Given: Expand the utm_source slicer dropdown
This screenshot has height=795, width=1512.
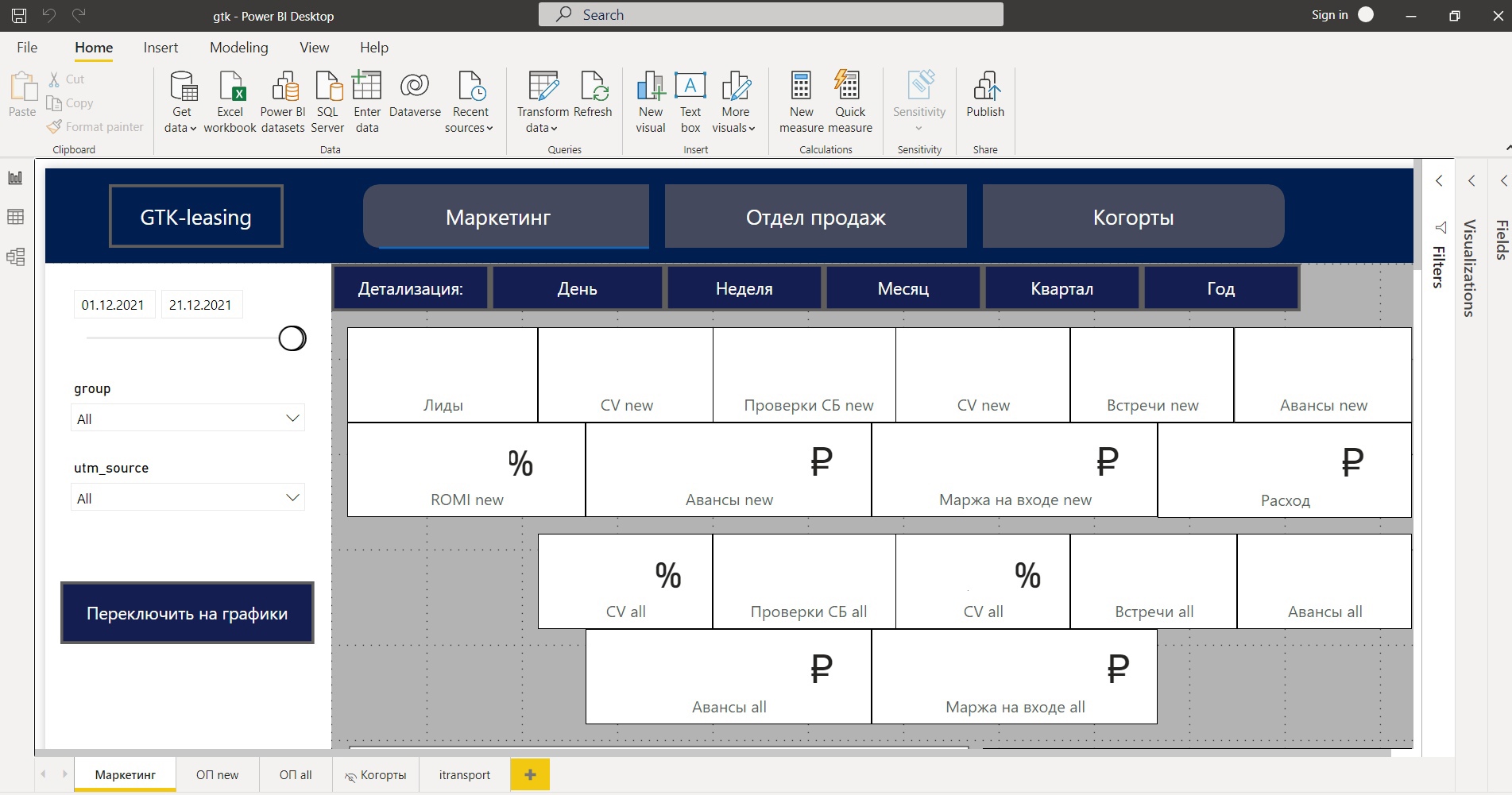Looking at the screenshot, I should point(292,498).
